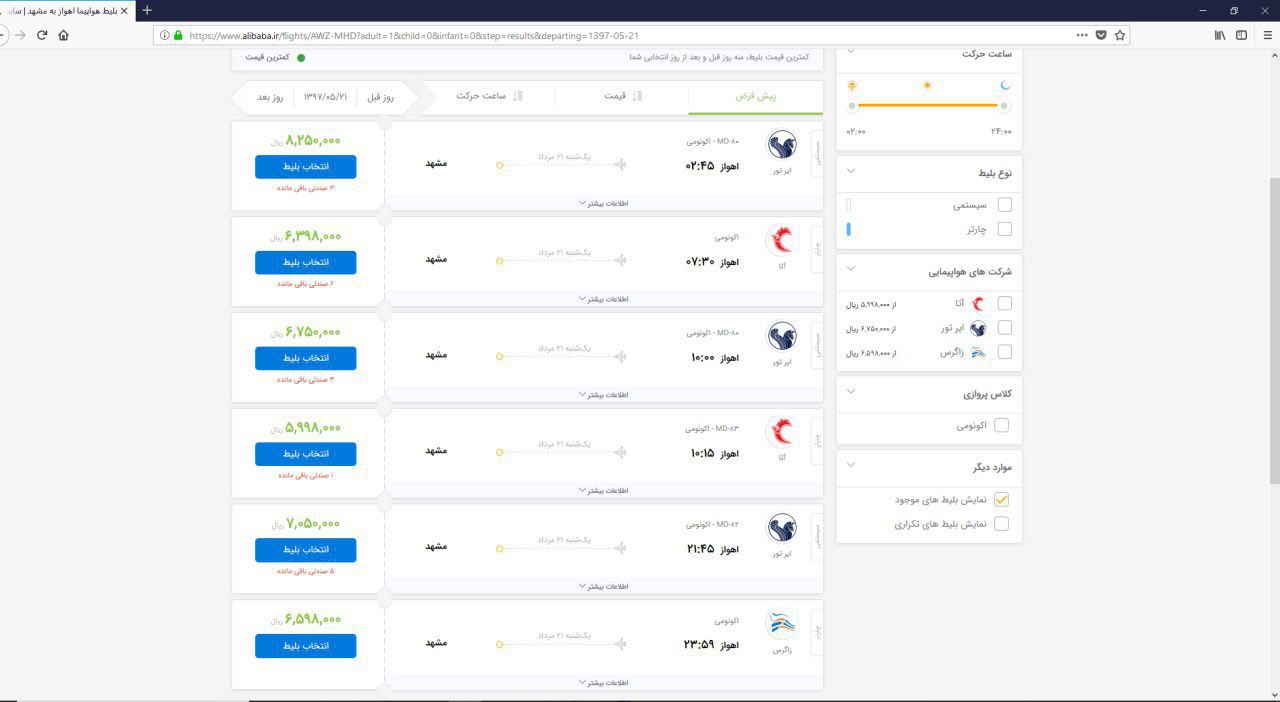Open a new browser tab with plus icon
The image size is (1280, 702).
tap(147, 10)
